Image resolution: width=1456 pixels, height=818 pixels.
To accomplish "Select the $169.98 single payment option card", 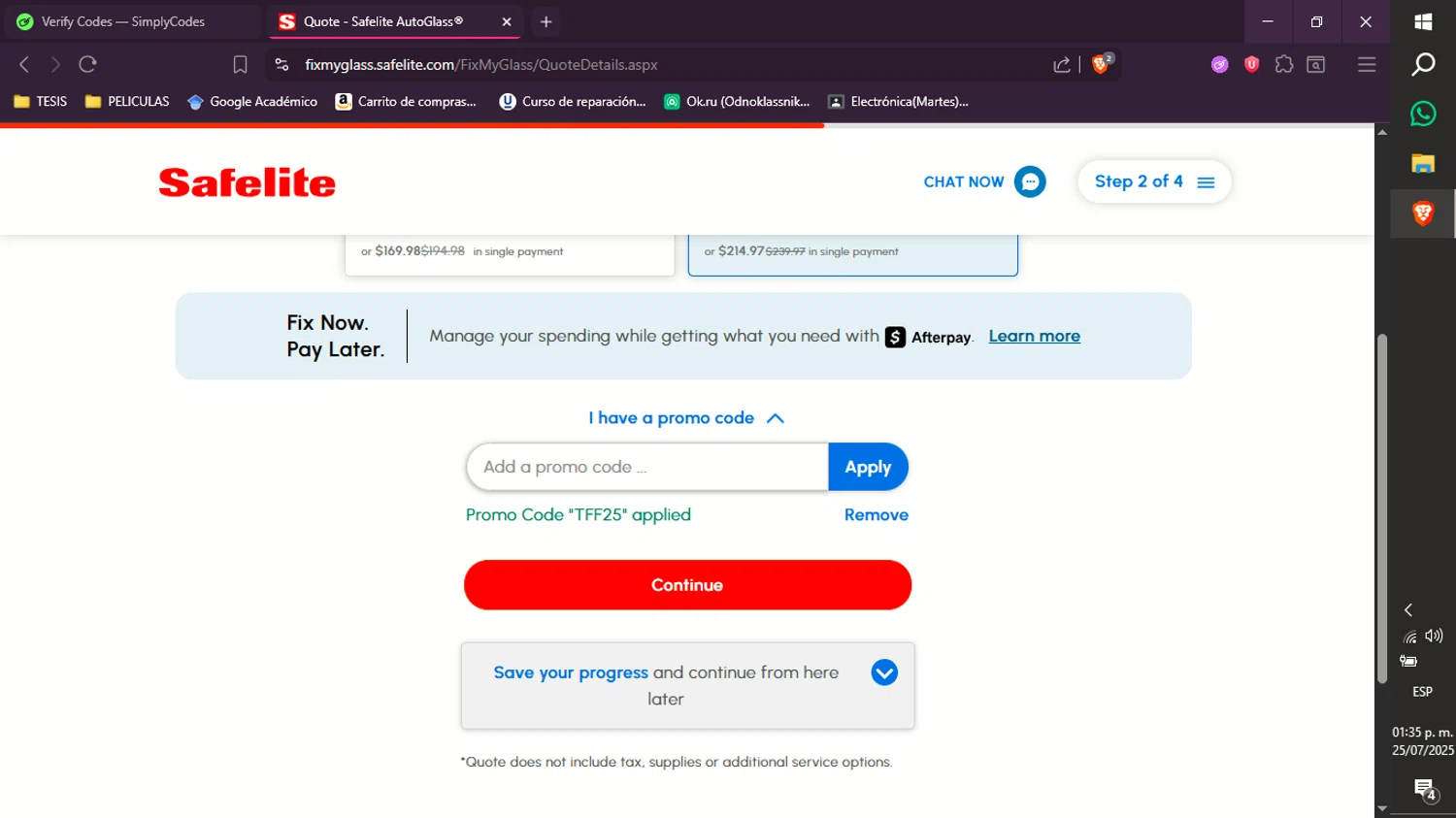I will pyautogui.click(x=510, y=254).
